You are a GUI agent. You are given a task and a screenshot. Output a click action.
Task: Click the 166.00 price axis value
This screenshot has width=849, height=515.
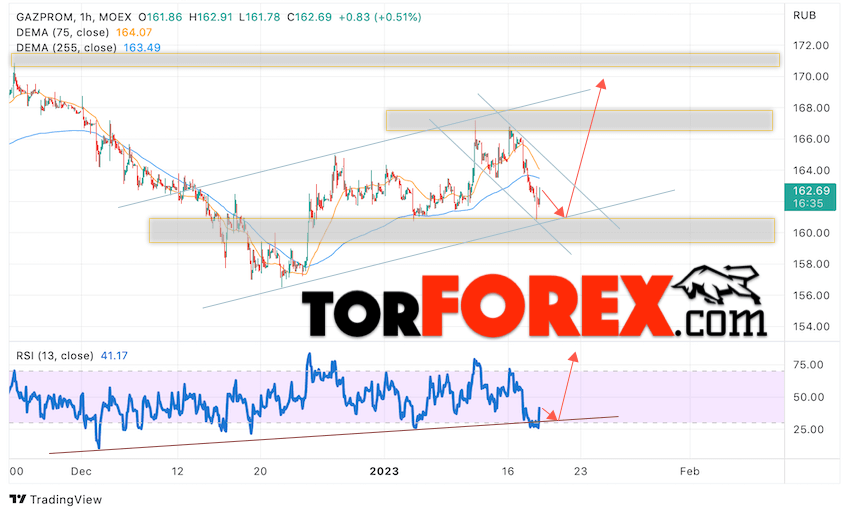pyautogui.click(x=811, y=139)
